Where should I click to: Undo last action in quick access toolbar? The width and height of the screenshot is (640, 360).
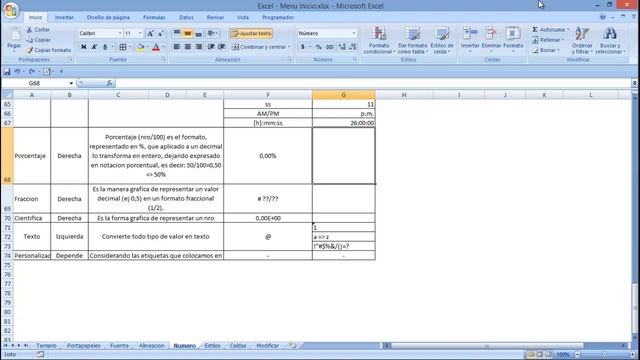(x=17, y=71)
